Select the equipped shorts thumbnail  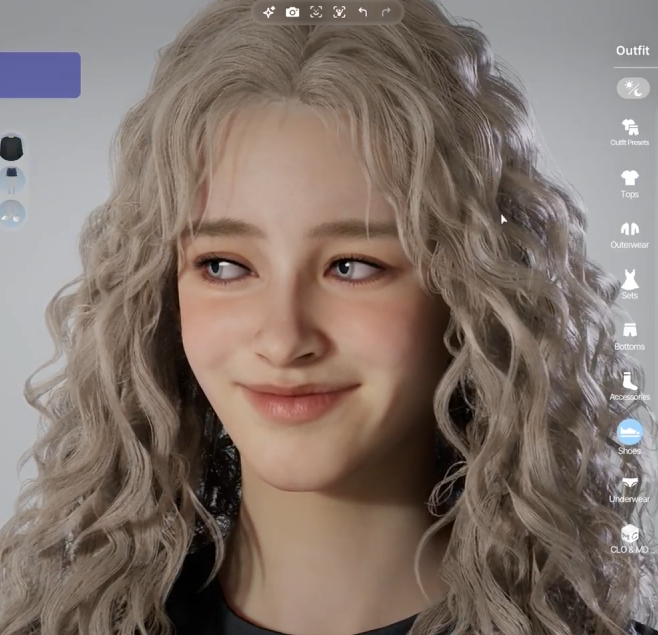click(12, 180)
